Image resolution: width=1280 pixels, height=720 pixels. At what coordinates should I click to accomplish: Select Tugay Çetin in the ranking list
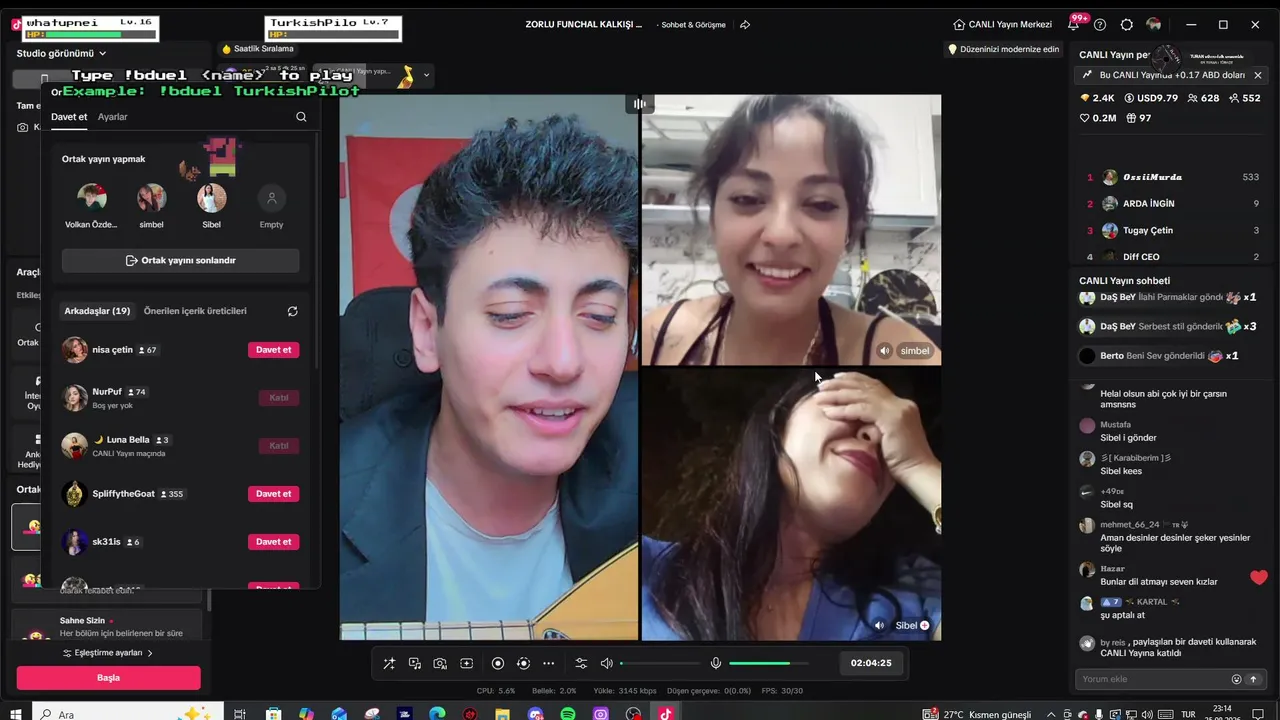[x=1172, y=230]
